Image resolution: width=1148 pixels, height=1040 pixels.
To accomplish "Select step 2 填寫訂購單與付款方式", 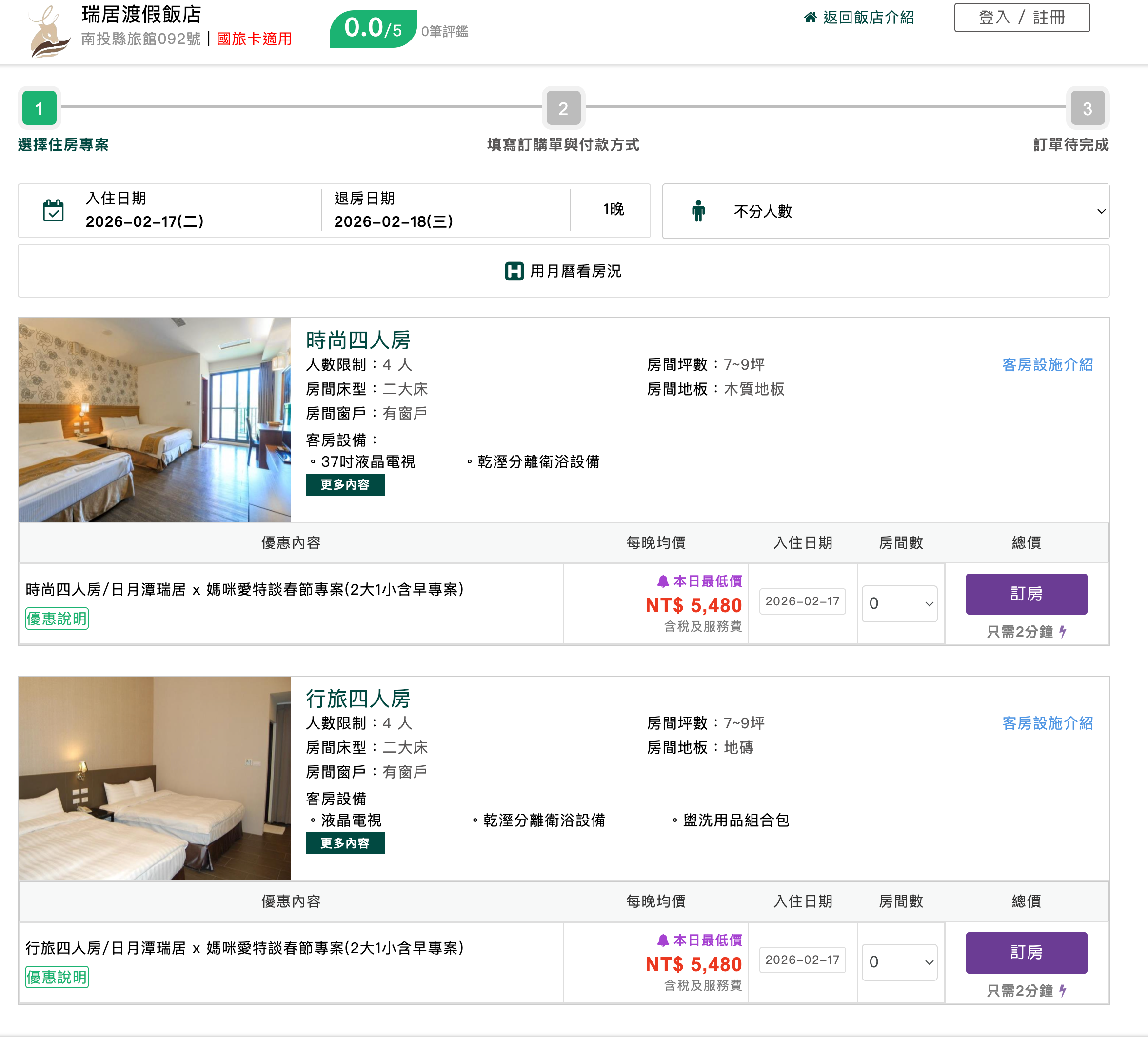I will (563, 108).
